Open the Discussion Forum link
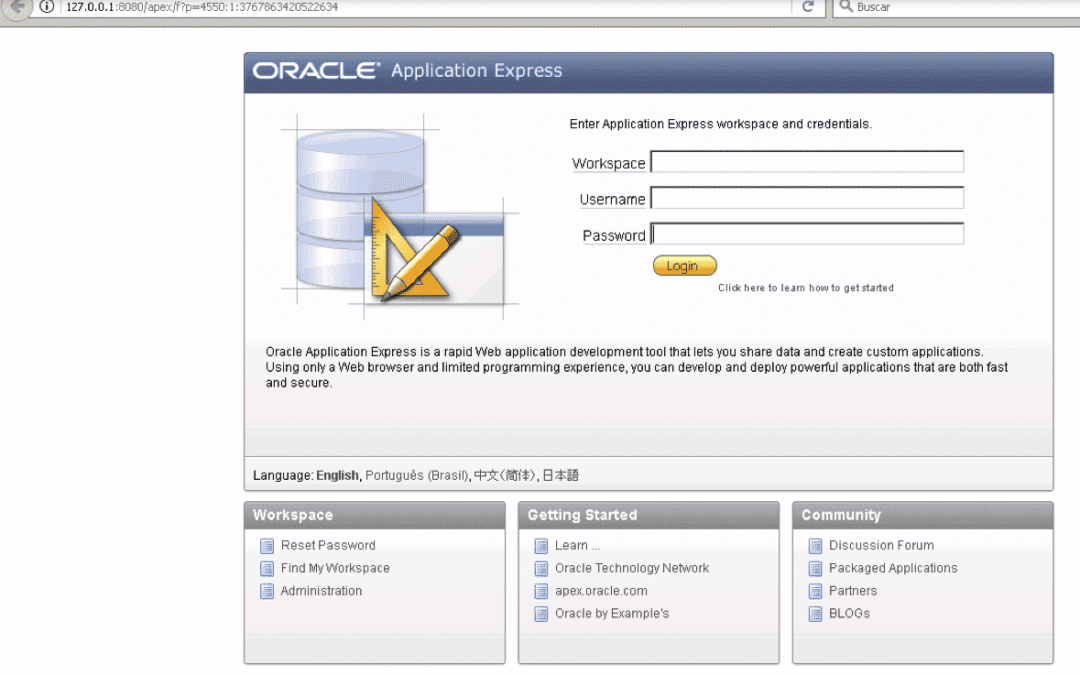 pyautogui.click(x=882, y=546)
